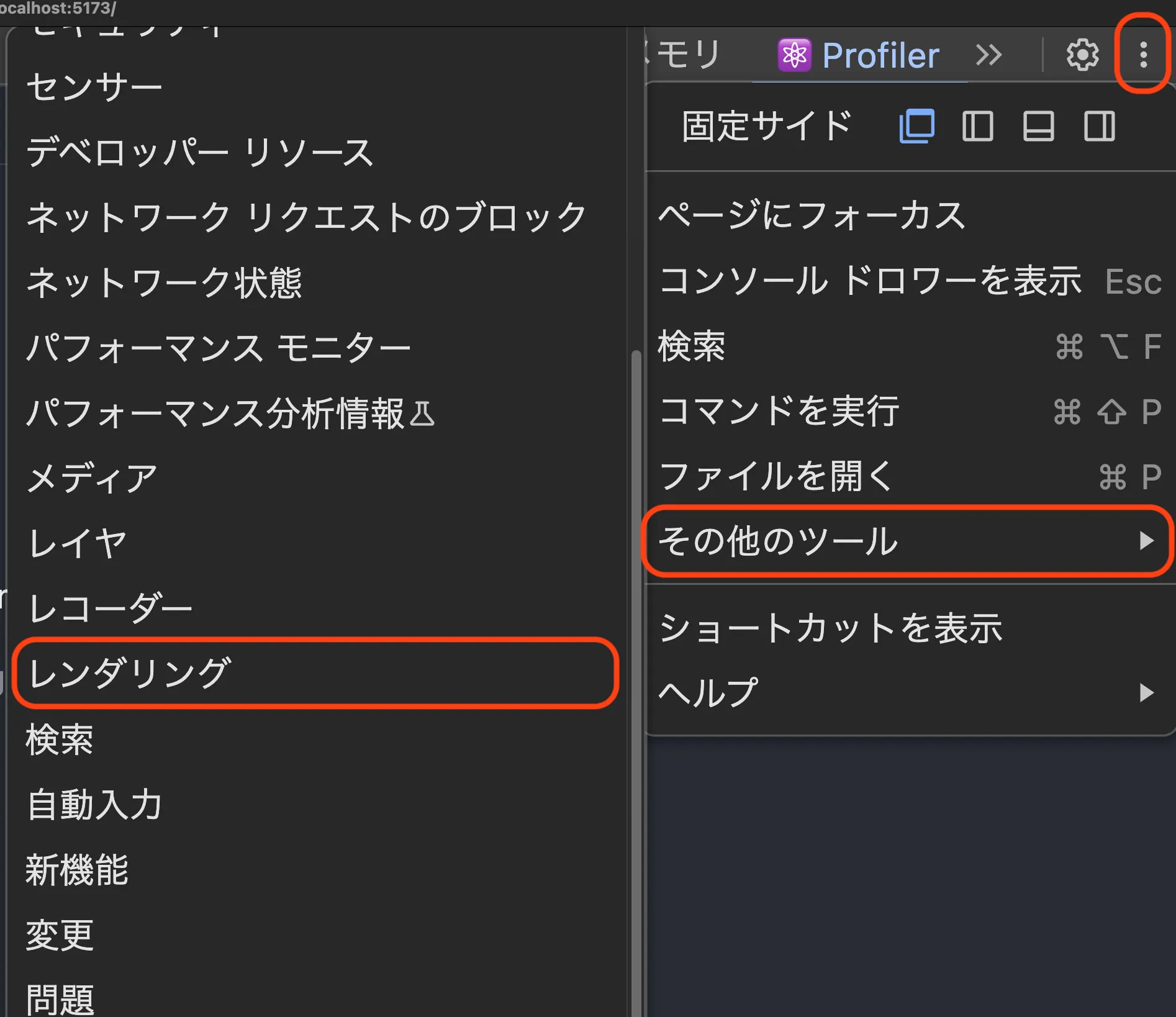
Task: Expand the ヘルプ submenu
Action: click(x=911, y=693)
